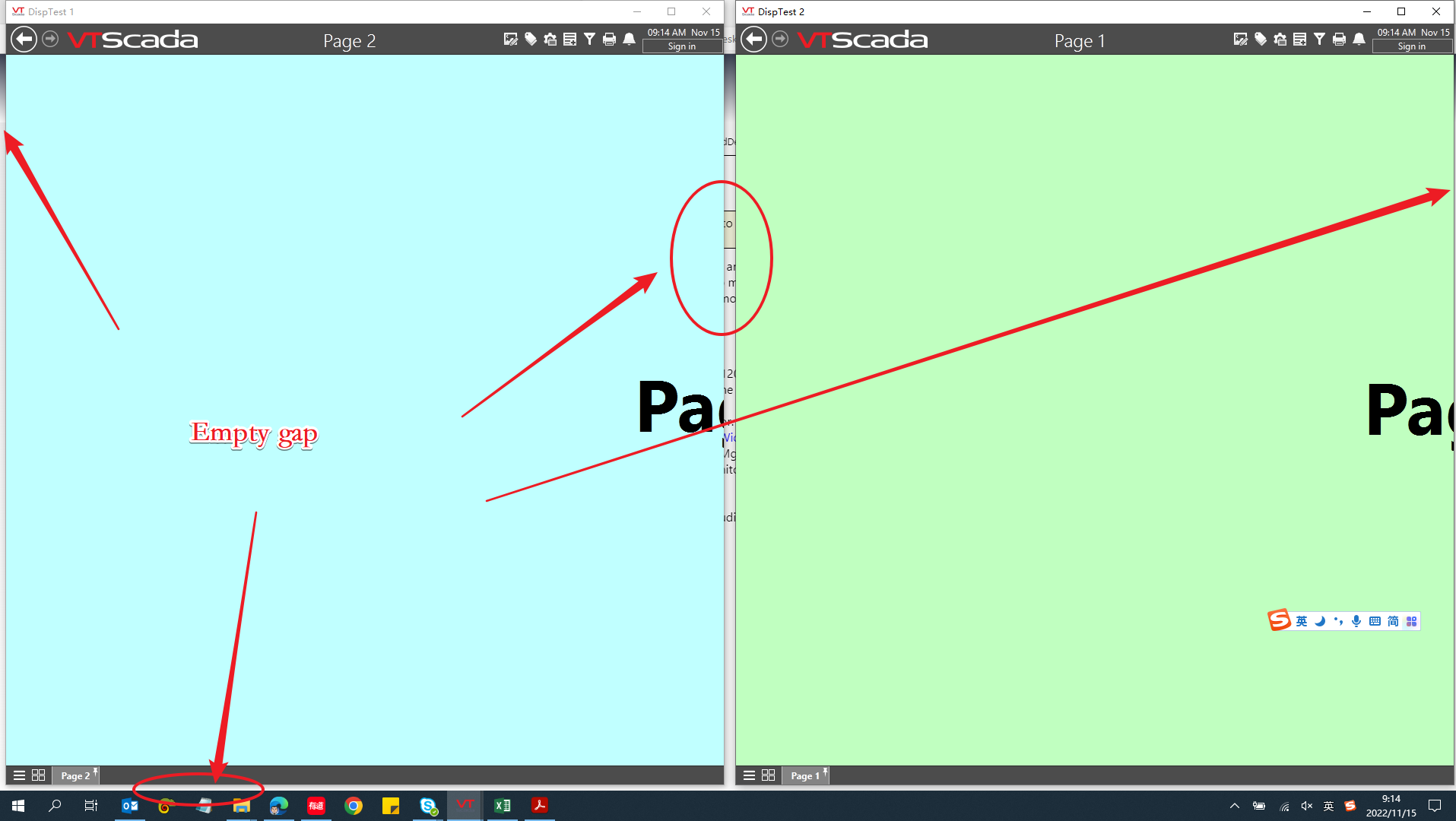Select the Page 1 bottom tab
The width and height of the screenshot is (1456, 821).
pos(804,775)
